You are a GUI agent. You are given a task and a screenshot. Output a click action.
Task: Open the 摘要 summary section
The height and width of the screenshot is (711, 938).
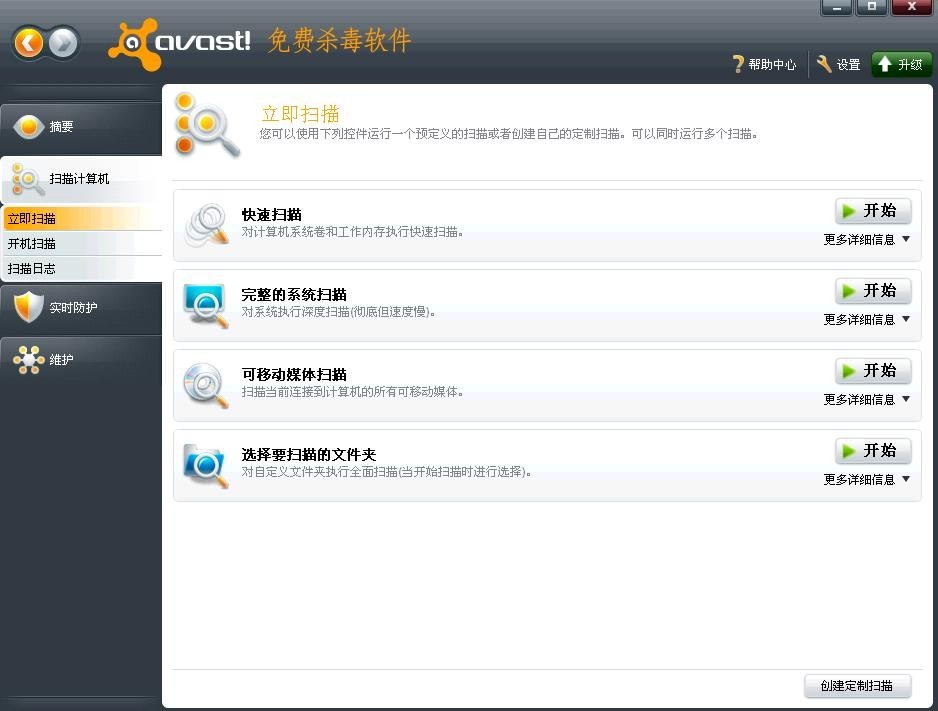[x=81, y=127]
